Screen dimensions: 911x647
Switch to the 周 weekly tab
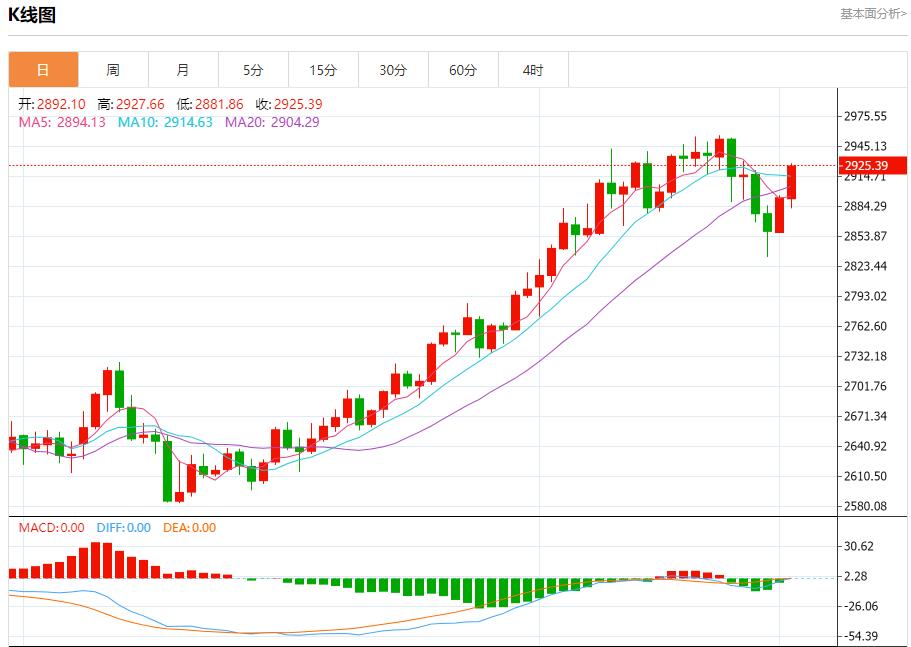pyautogui.click(x=113, y=70)
